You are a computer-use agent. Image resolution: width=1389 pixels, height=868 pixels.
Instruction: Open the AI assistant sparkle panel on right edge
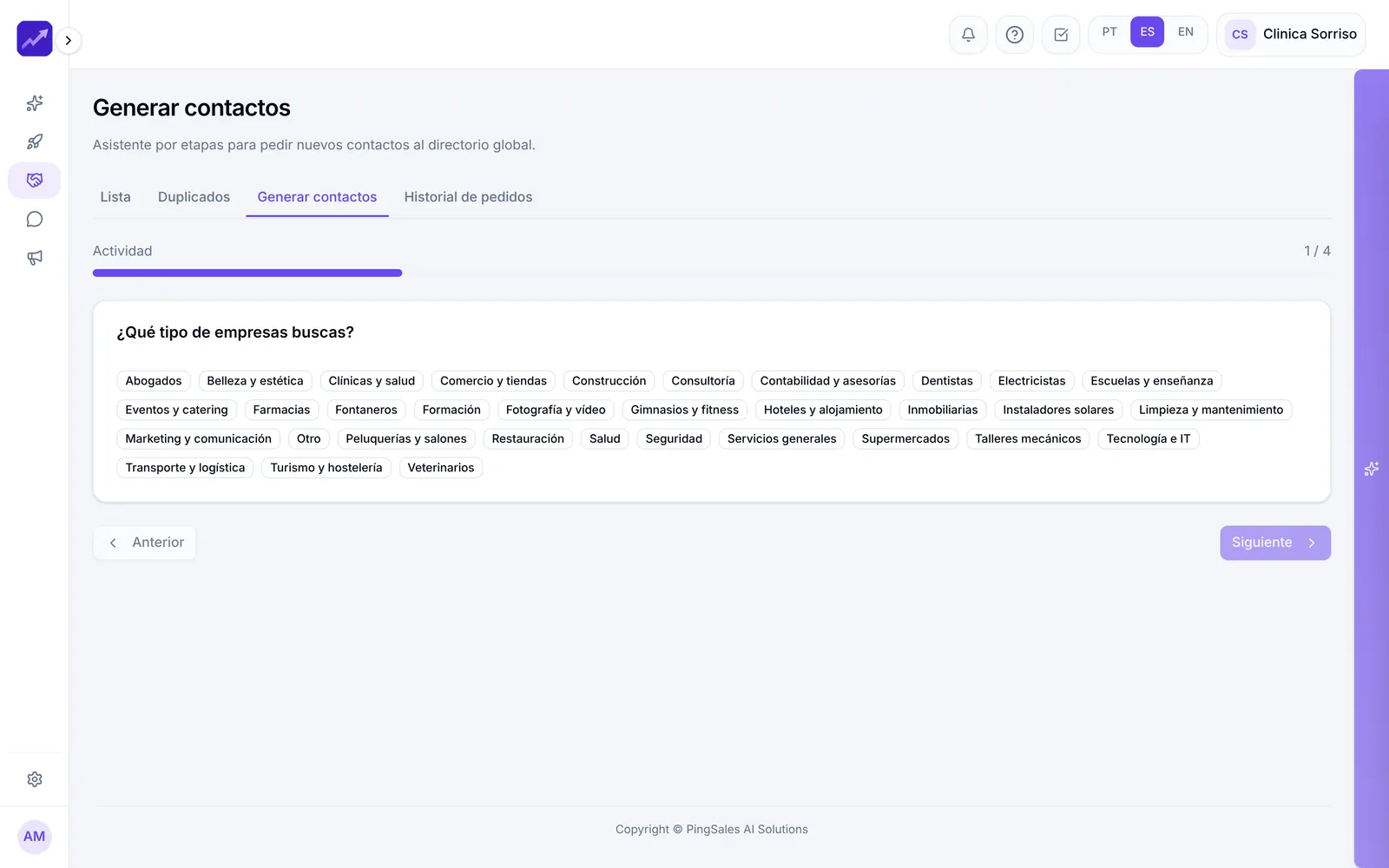1372,469
